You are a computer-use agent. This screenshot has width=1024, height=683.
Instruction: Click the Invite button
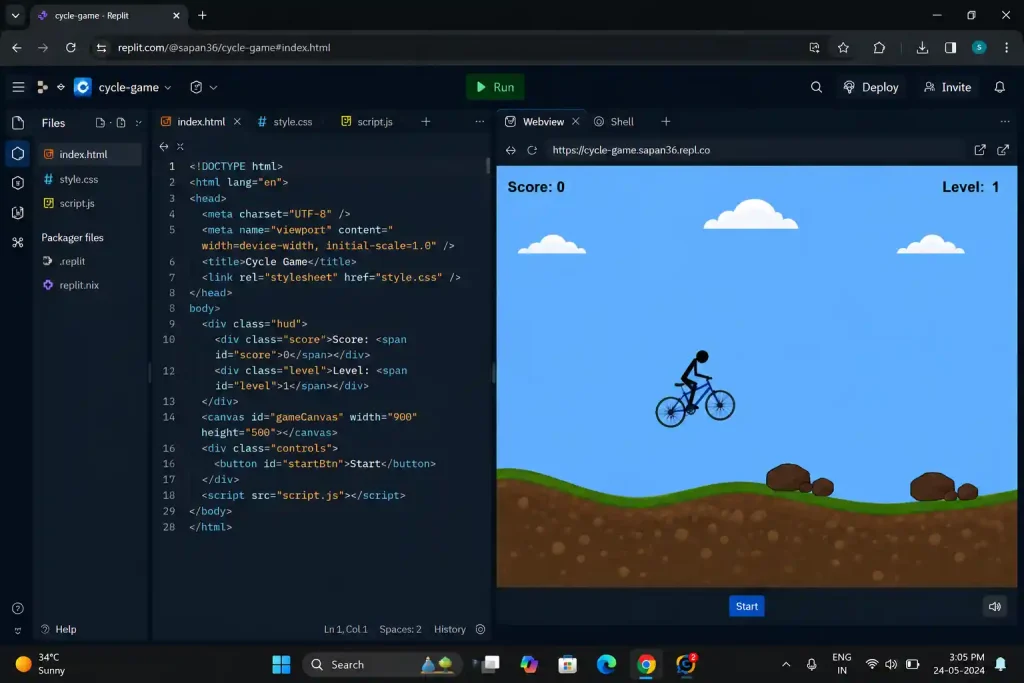(948, 87)
